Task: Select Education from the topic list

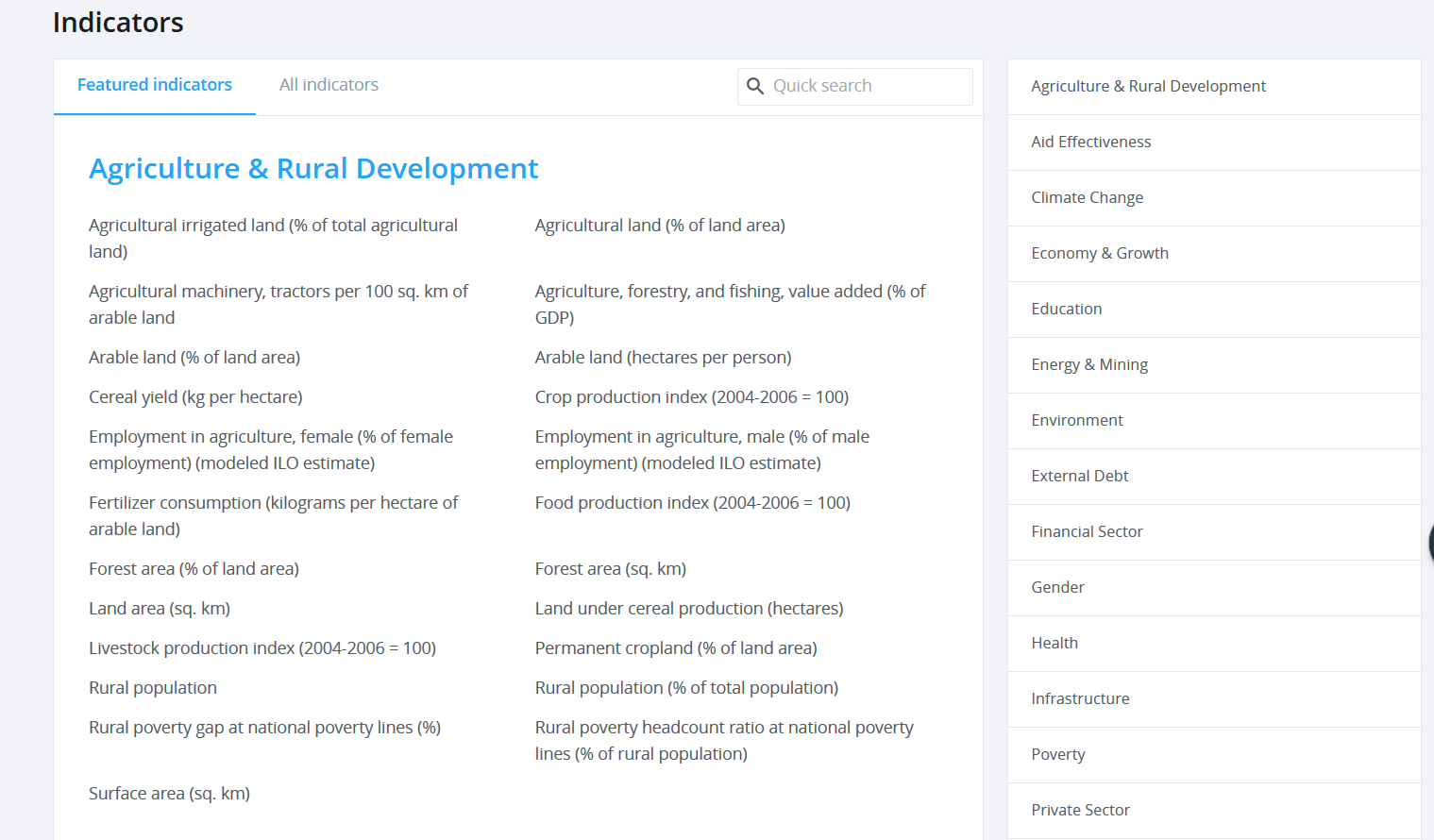Action: (x=1066, y=309)
